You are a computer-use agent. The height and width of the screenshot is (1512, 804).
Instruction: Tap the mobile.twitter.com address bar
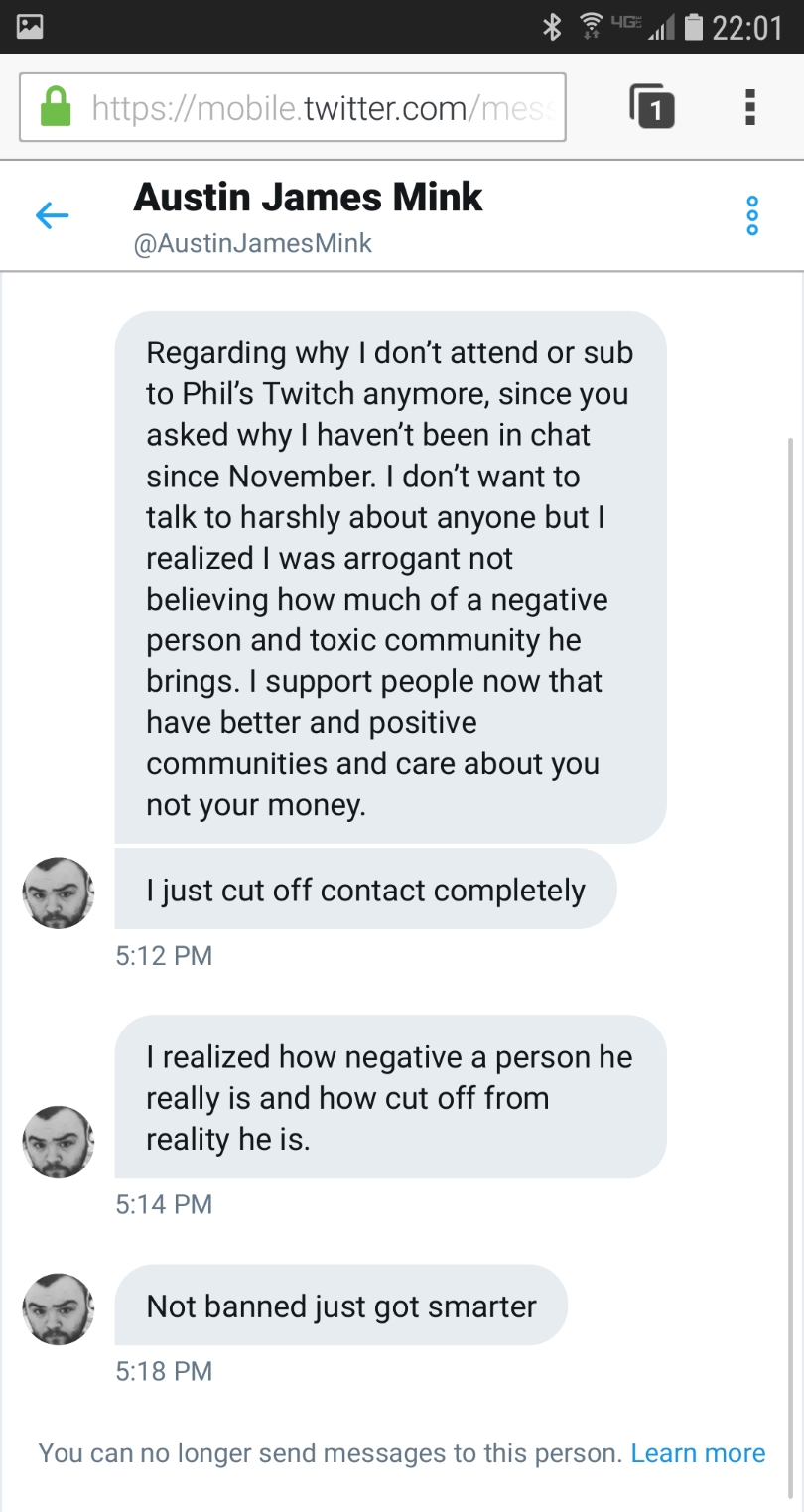[x=293, y=107]
